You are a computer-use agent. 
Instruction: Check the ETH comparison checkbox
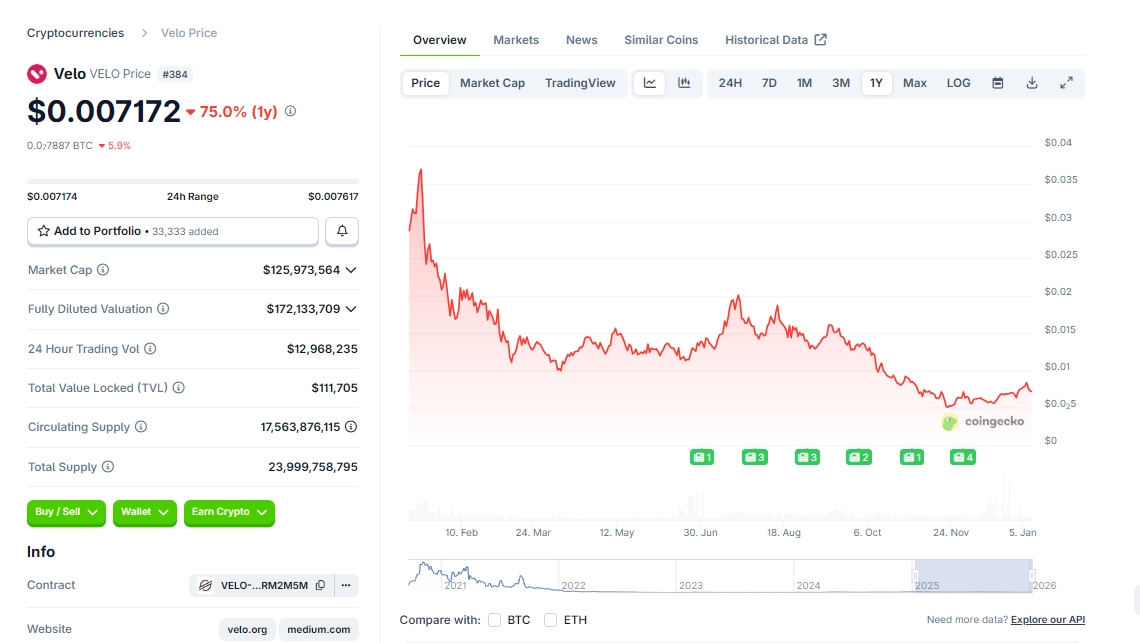click(550, 620)
